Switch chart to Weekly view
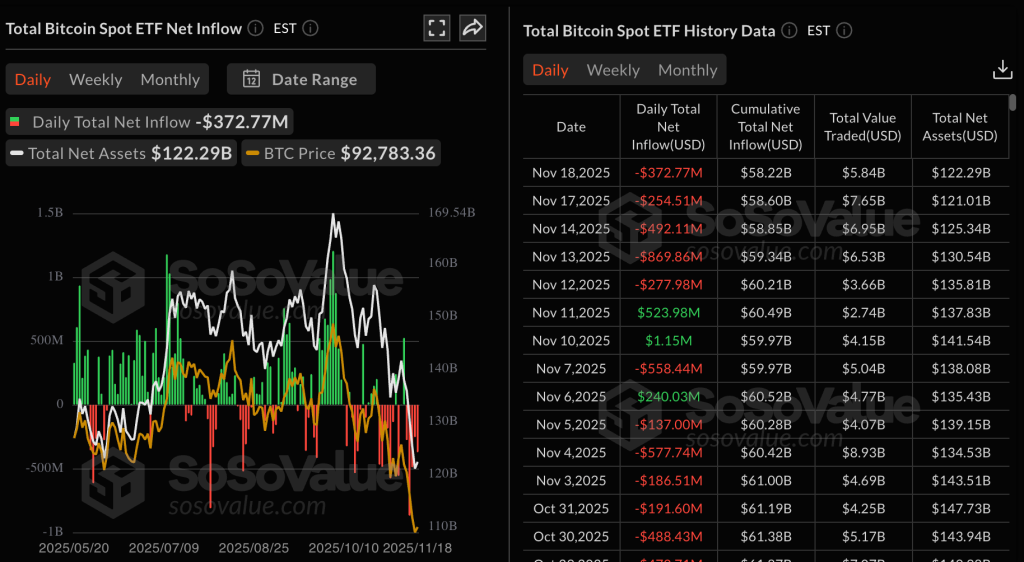 click(95, 79)
